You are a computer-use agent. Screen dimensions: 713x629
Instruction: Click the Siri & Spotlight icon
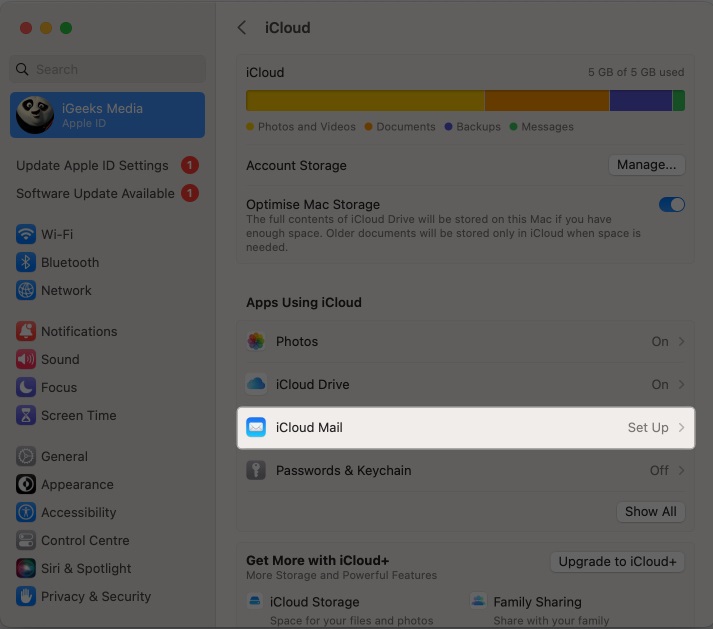[x=26, y=568]
